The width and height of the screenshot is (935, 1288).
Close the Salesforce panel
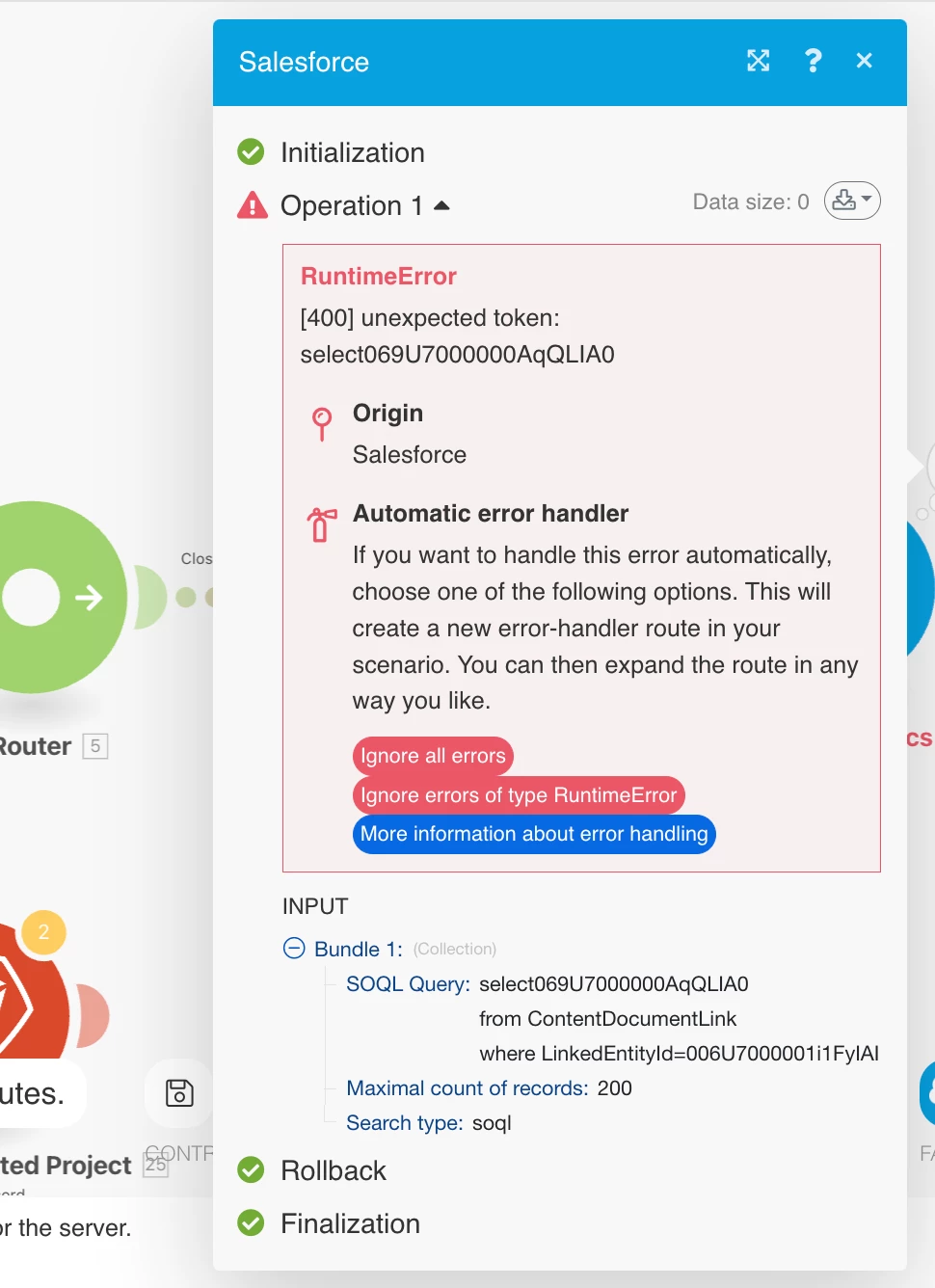coord(864,61)
